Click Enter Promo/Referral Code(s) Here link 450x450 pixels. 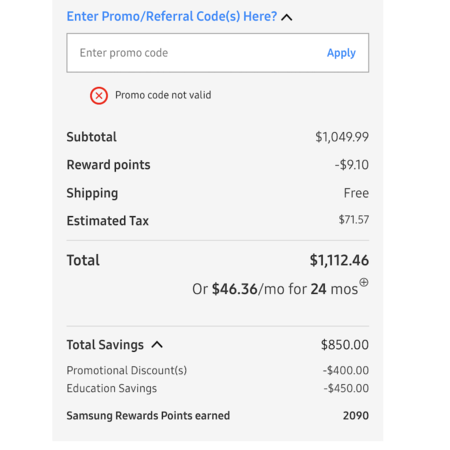tap(172, 16)
